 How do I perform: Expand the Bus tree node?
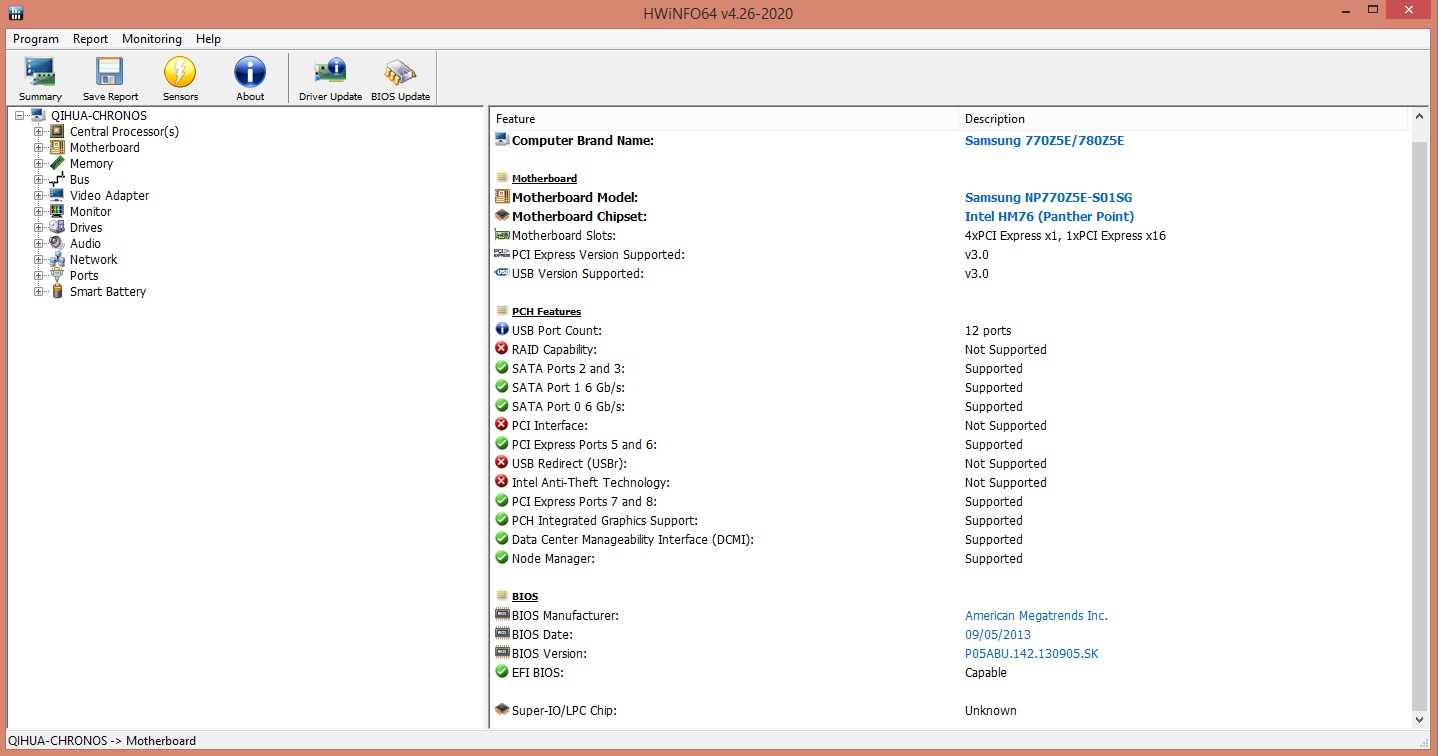[38, 180]
